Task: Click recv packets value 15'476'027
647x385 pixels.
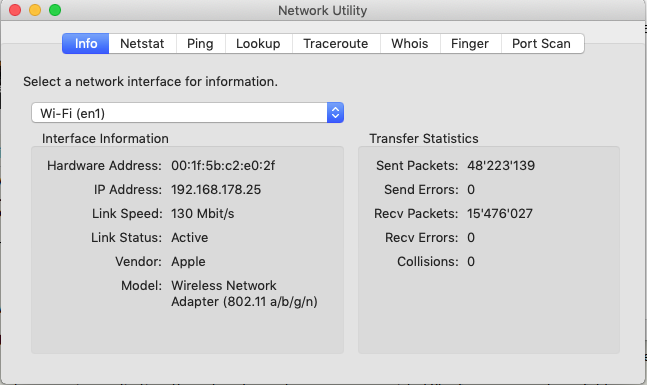Action: (x=500, y=213)
